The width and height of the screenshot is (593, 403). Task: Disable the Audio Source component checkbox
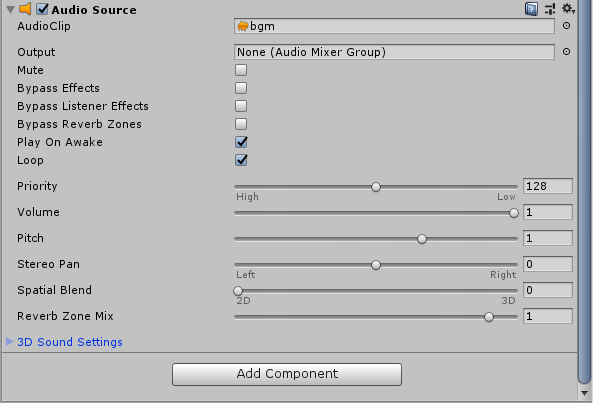coord(42,9)
